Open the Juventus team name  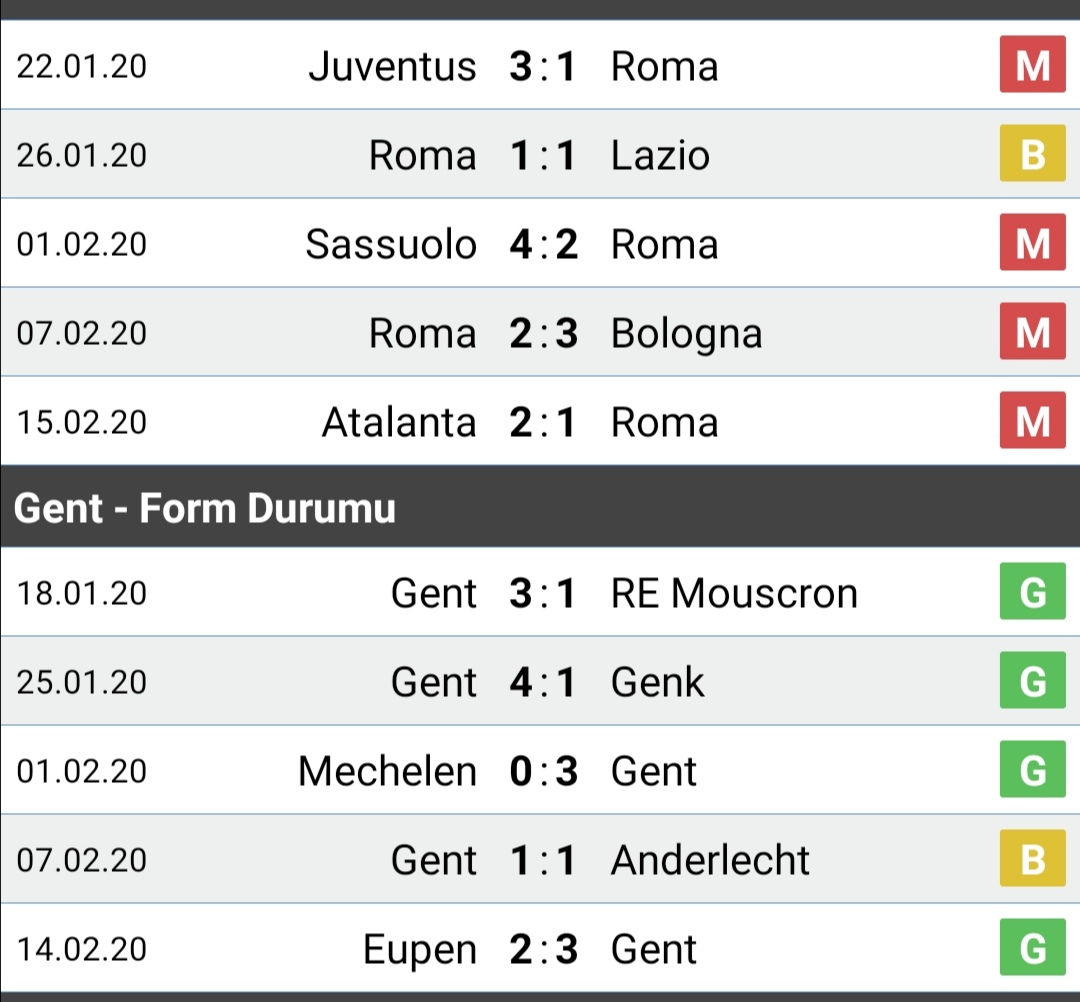tap(392, 67)
